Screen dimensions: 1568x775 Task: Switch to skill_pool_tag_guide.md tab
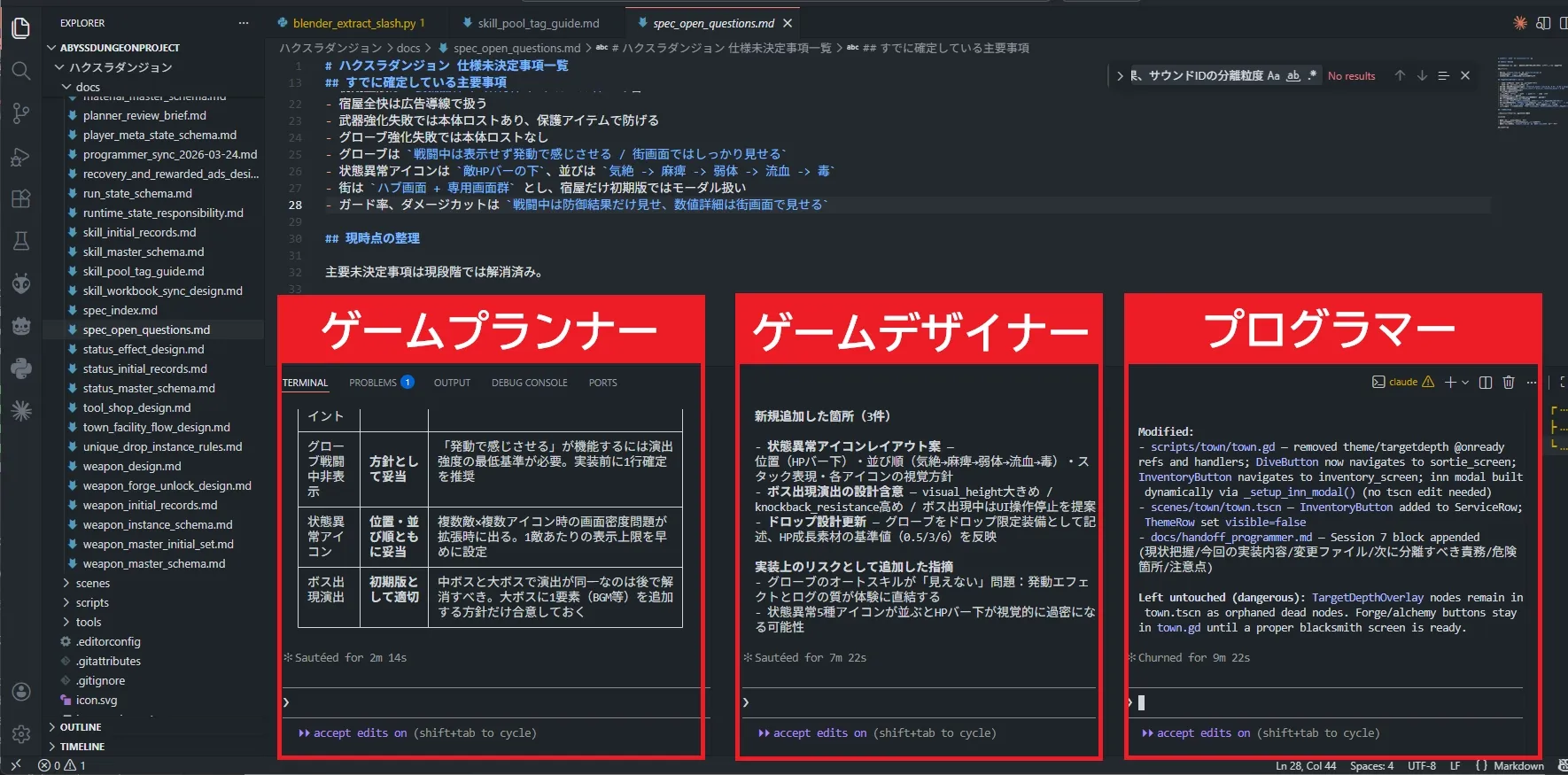coord(538,23)
